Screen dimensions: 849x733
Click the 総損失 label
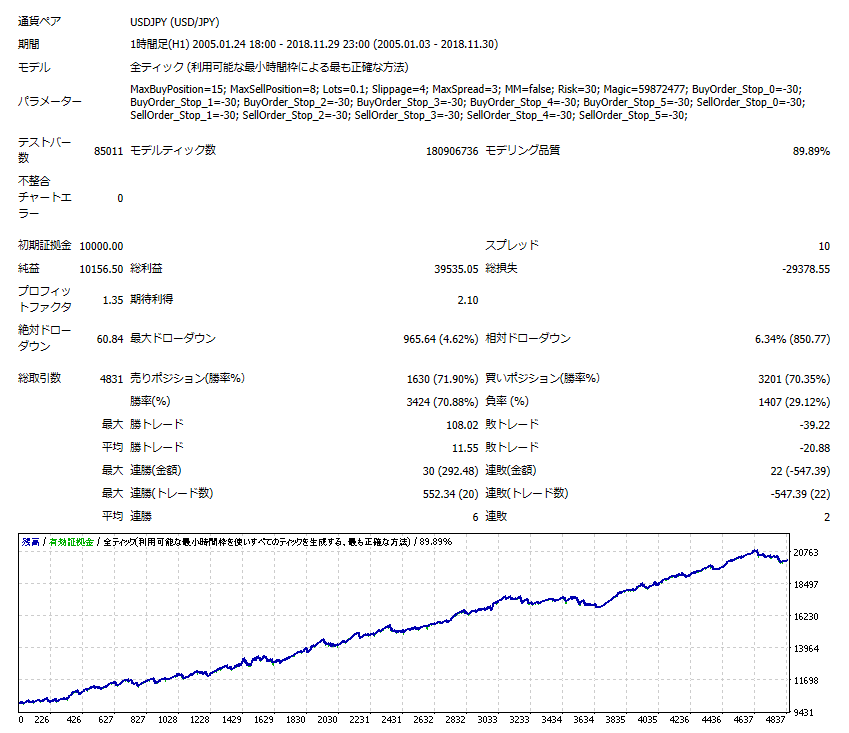coord(501,269)
